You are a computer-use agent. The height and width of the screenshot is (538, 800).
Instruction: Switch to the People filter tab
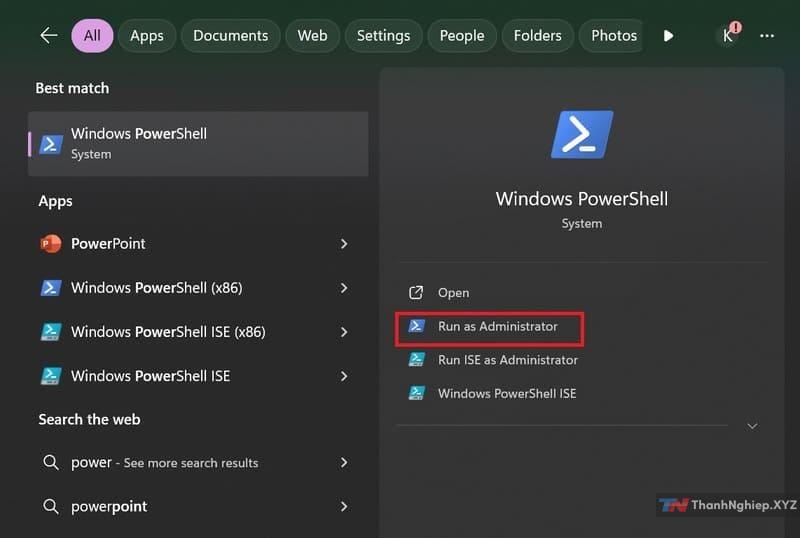(x=462, y=36)
